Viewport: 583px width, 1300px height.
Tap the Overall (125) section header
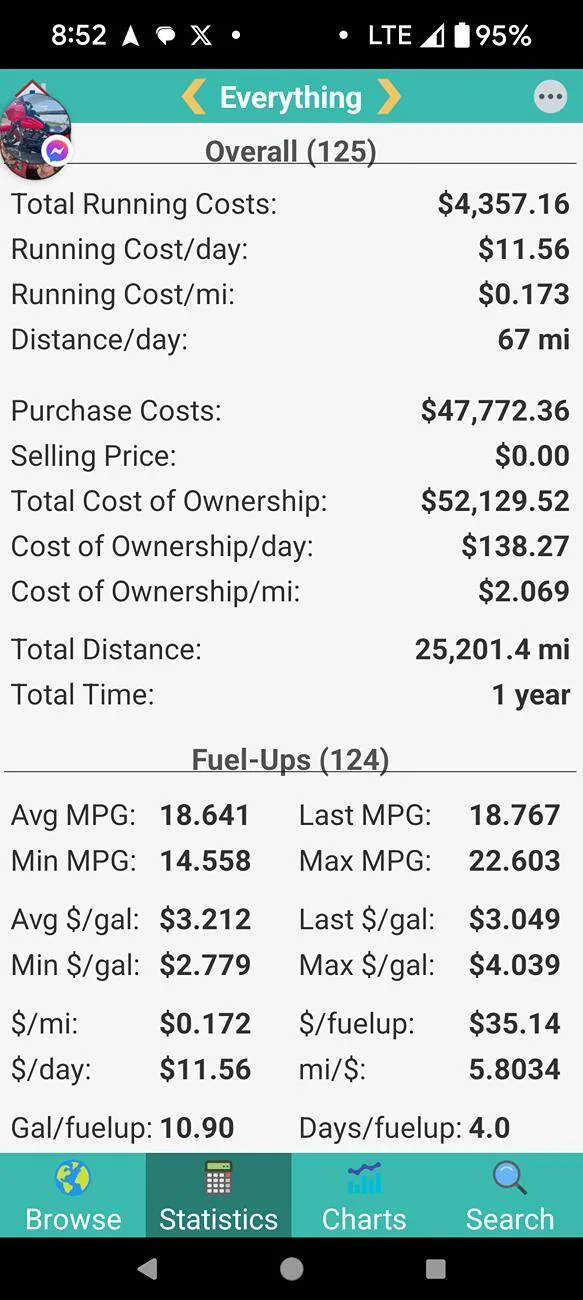pos(291,152)
